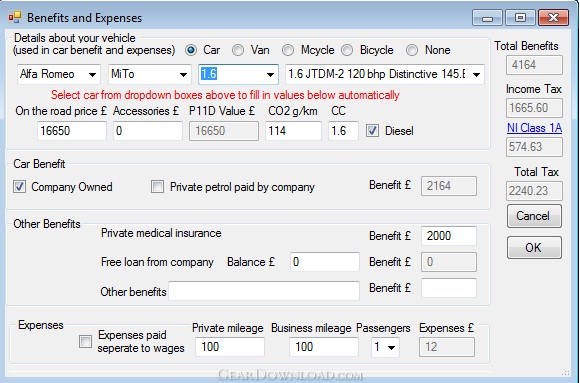Click the Other benefits Benefit £ field
Viewport: 580px width, 383px height.
(x=449, y=288)
